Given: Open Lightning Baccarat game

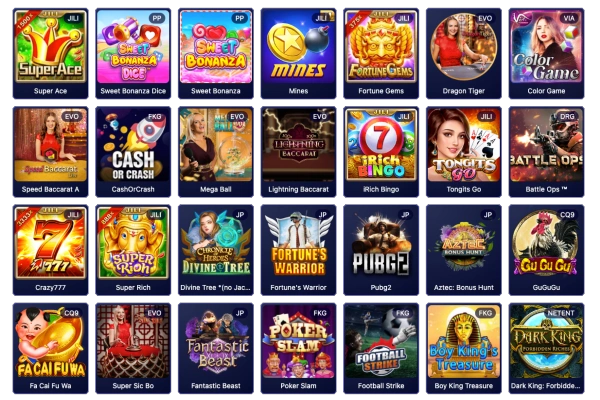Looking at the screenshot, I should coord(298,152).
